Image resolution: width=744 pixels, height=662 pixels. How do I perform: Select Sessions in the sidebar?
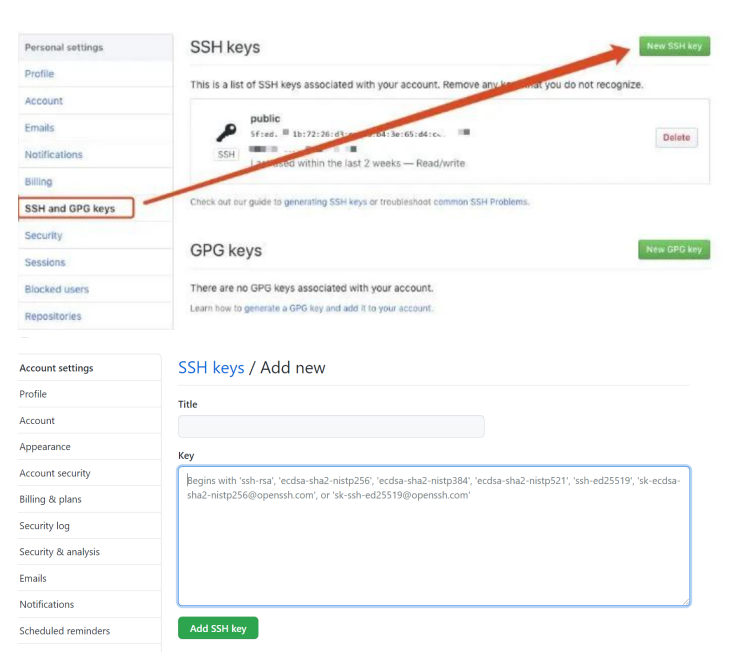(x=45, y=262)
